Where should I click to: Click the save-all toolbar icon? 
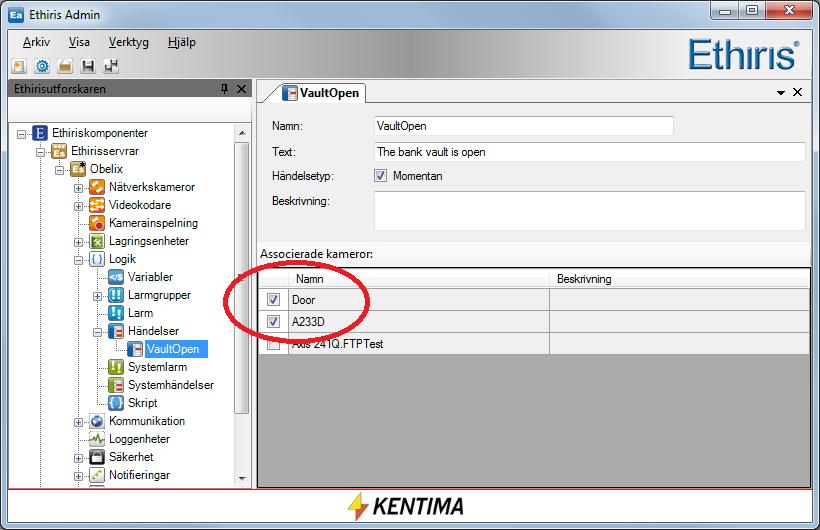click(x=111, y=66)
